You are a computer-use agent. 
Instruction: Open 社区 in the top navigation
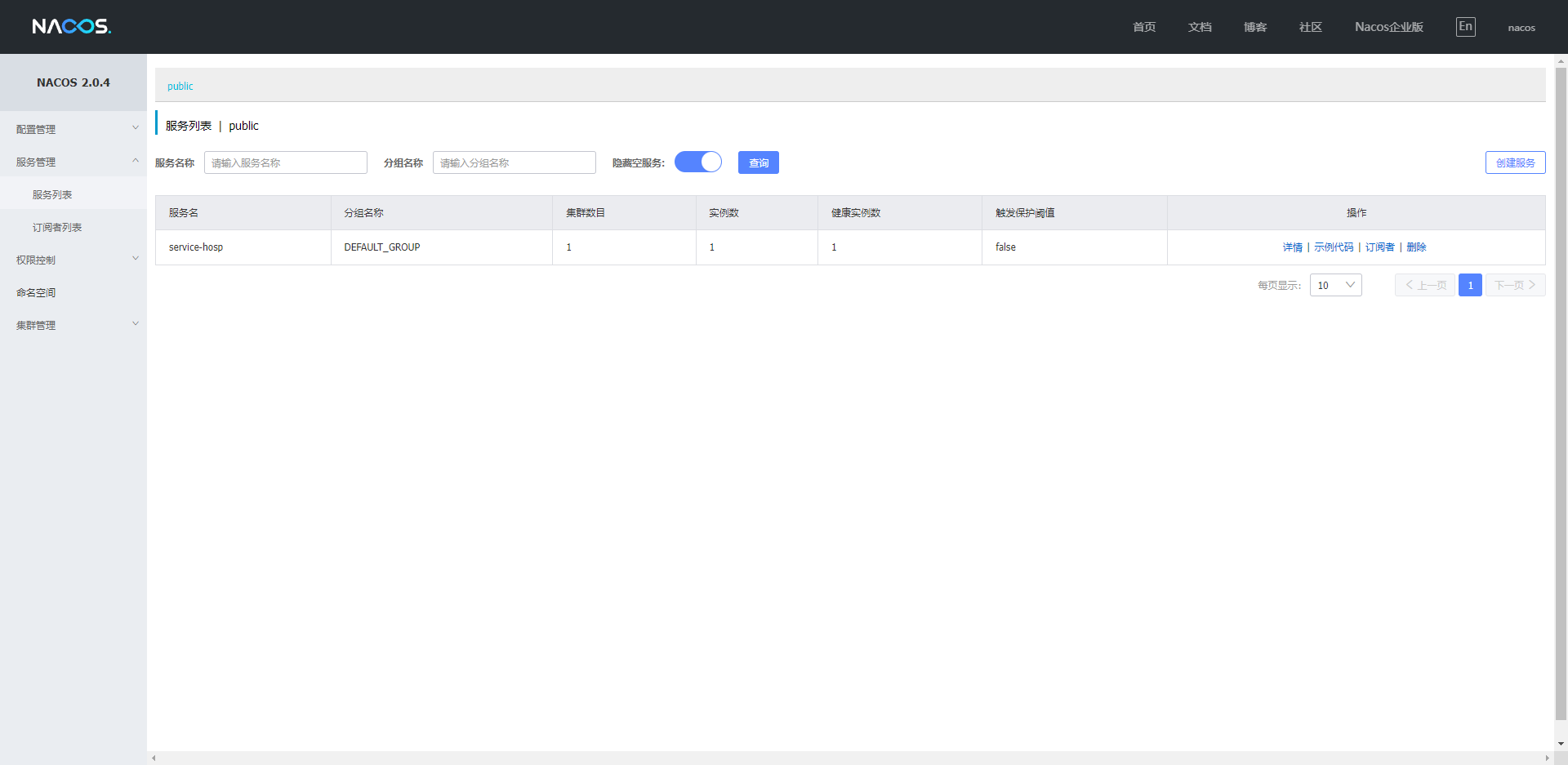pos(1309,27)
